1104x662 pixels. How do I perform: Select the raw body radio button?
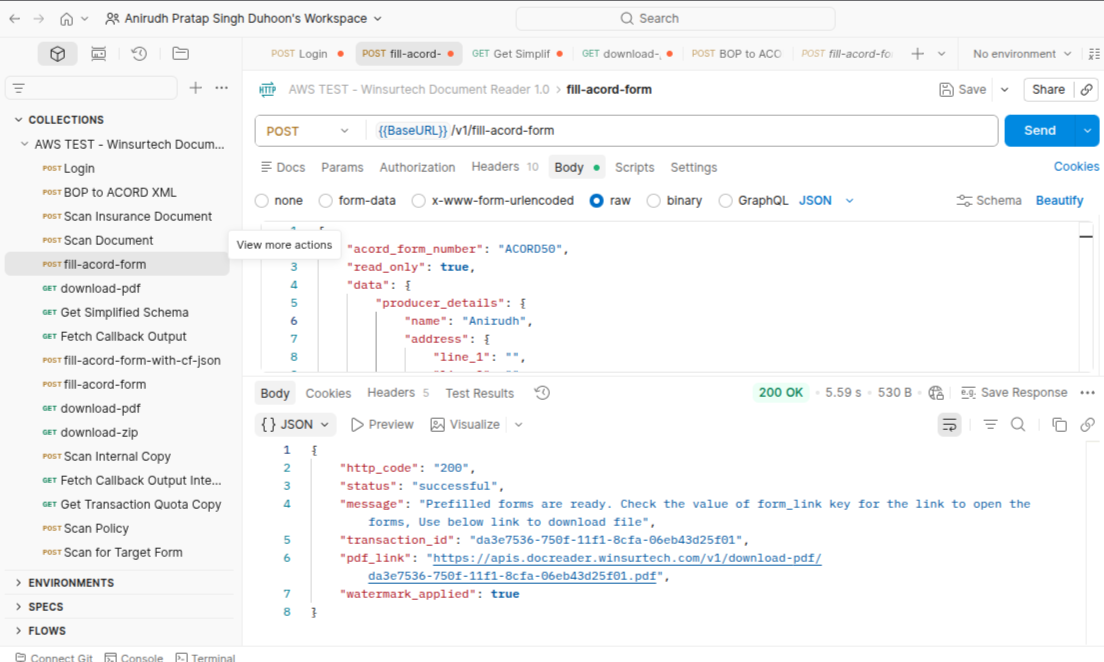click(x=596, y=201)
